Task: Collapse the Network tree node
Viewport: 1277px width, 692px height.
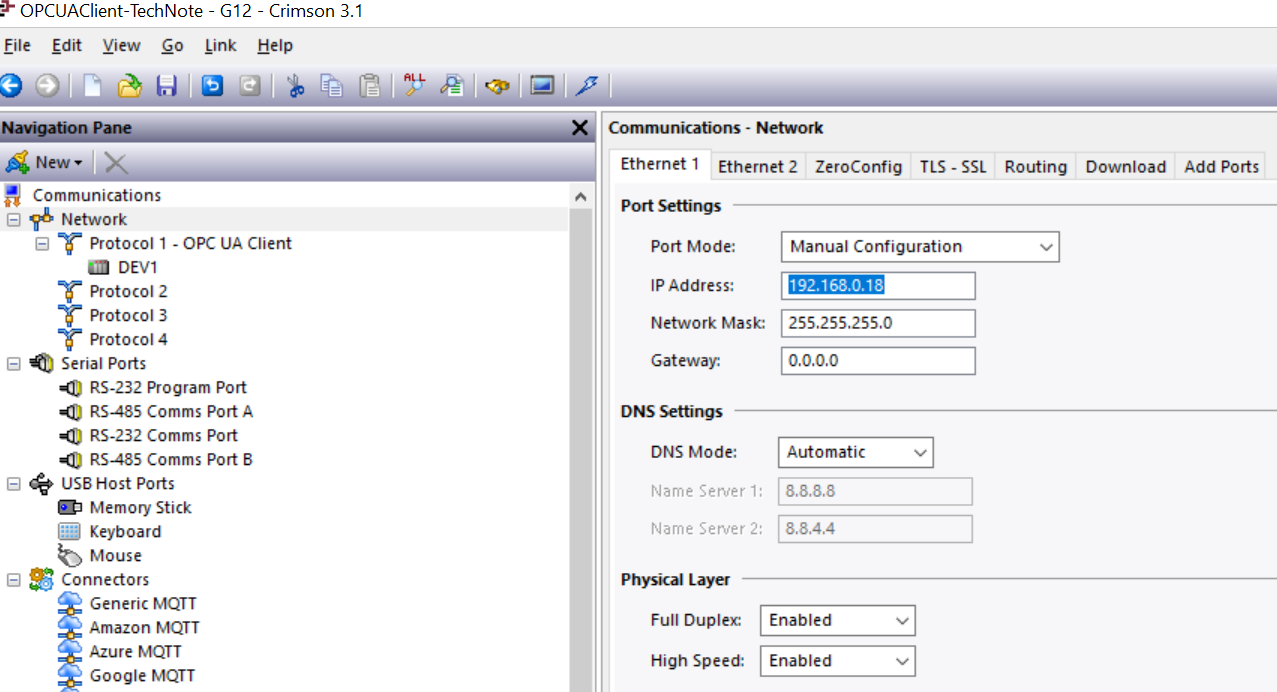Action: (x=14, y=219)
